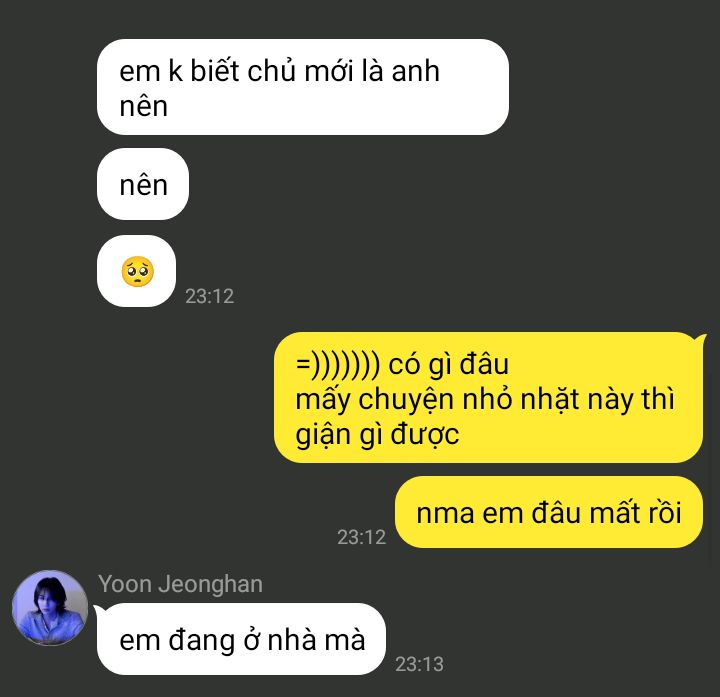
Task: Tap the "em đang ở nhà mà" reply bubble
Action: point(241,639)
